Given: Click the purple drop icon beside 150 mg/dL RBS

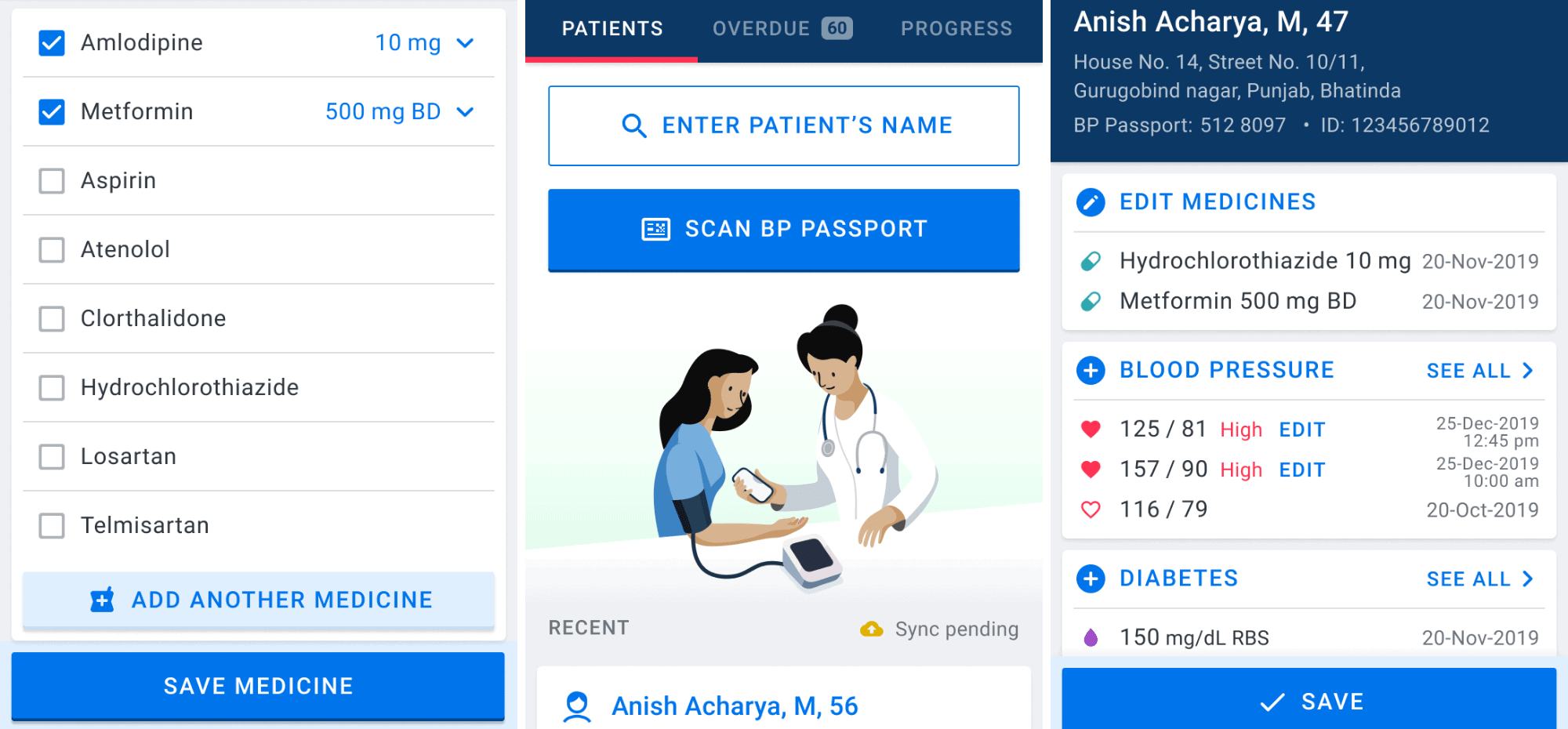Looking at the screenshot, I should (x=1092, y=637).
